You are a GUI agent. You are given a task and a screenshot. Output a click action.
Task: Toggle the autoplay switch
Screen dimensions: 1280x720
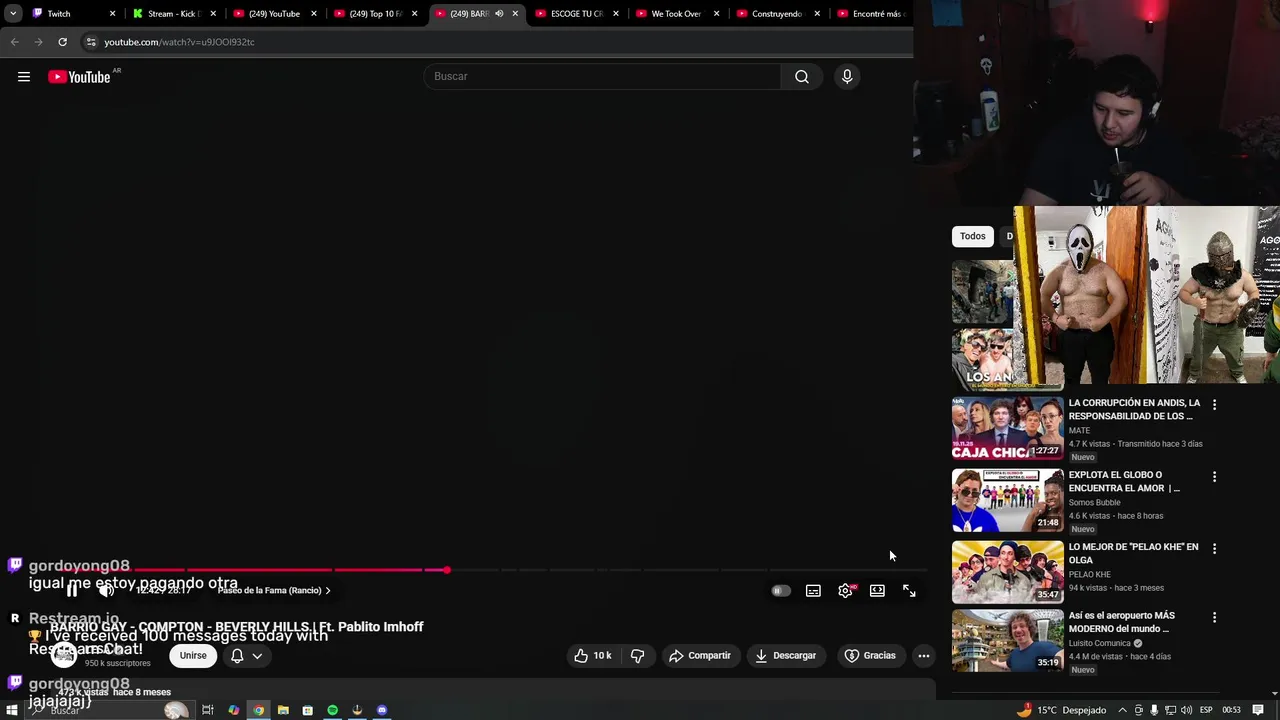point(781,591)
